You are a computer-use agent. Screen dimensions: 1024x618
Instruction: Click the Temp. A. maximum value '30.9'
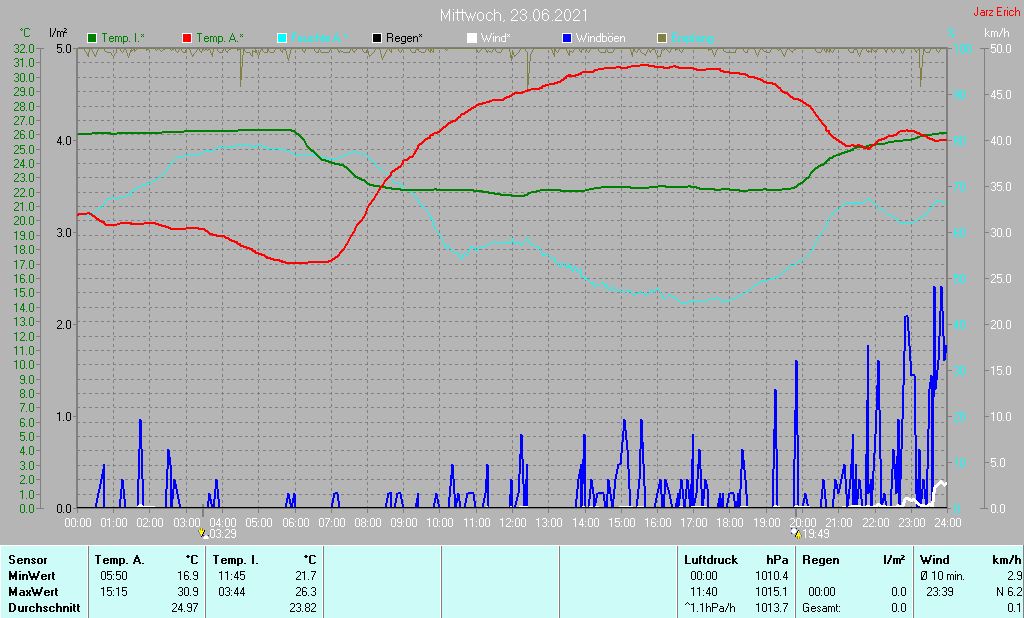click(187, 592)
